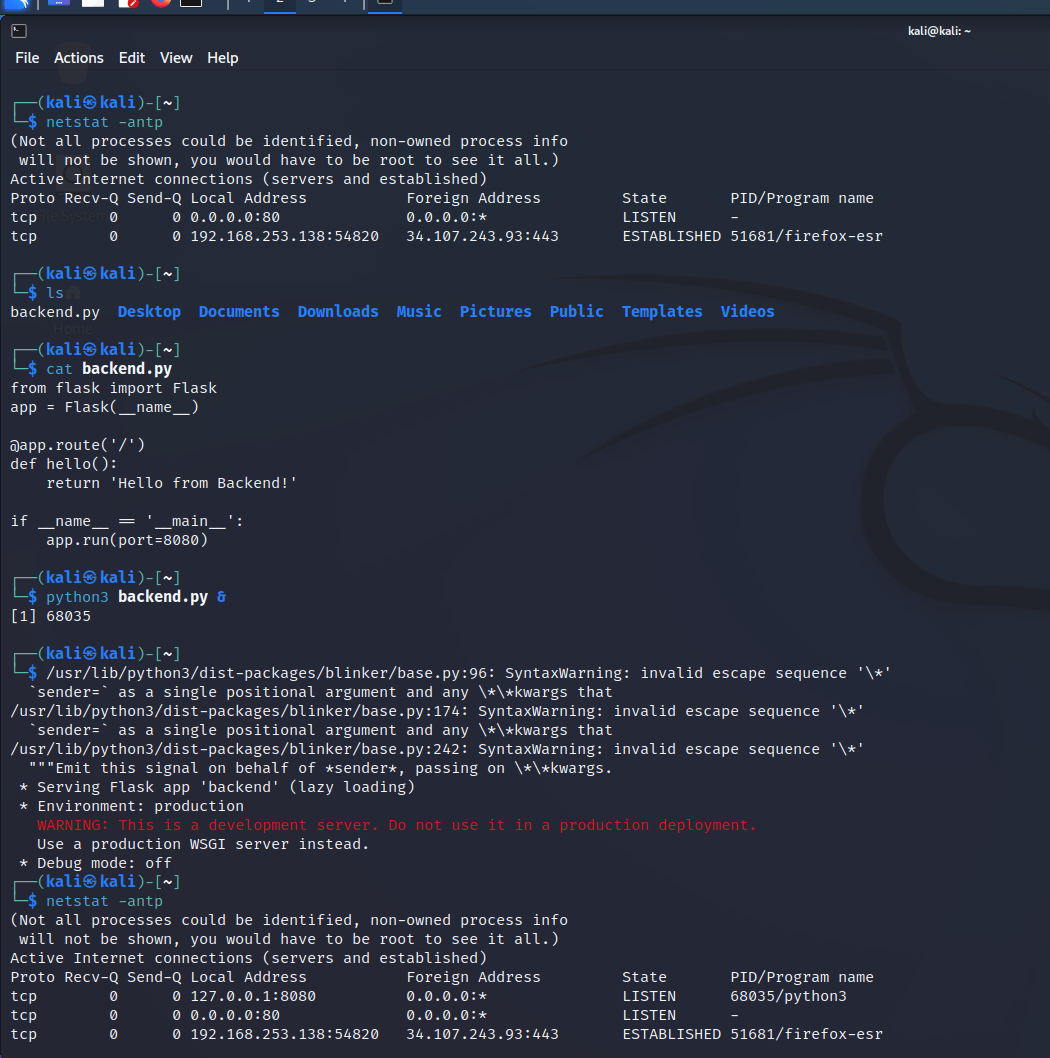Click '34.107.243.93:443' in the first netstat output
This screenshot has width=1050, height=1058.
coord(482,236)
